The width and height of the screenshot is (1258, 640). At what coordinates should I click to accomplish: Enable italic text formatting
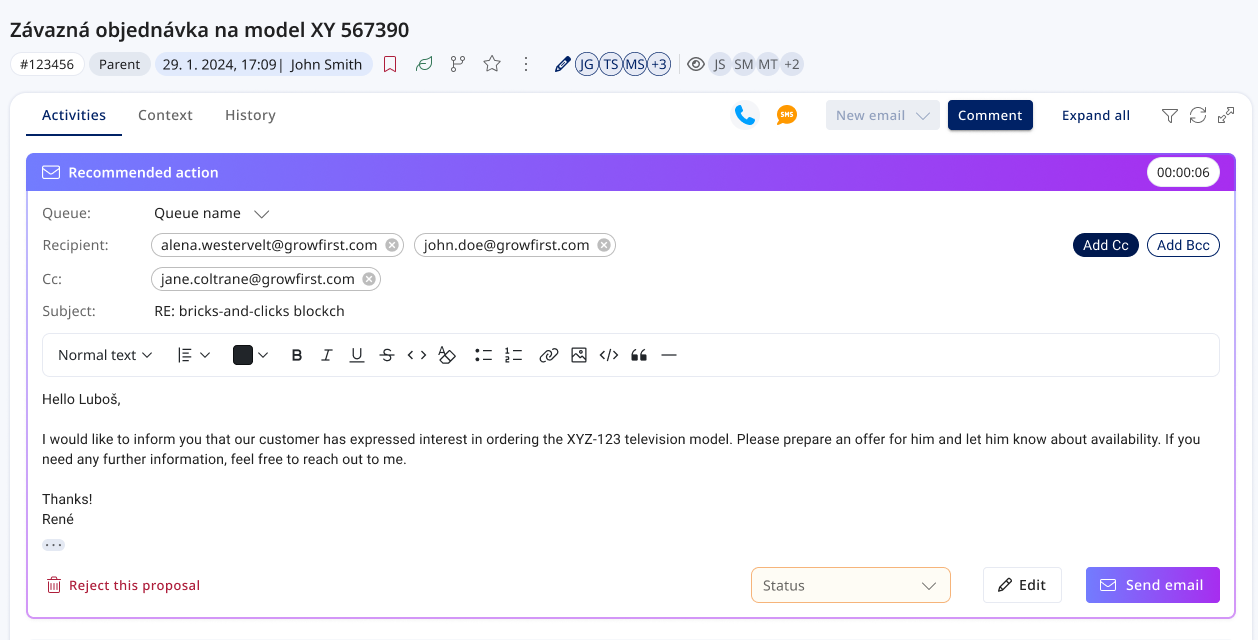[x=327, y=355]
